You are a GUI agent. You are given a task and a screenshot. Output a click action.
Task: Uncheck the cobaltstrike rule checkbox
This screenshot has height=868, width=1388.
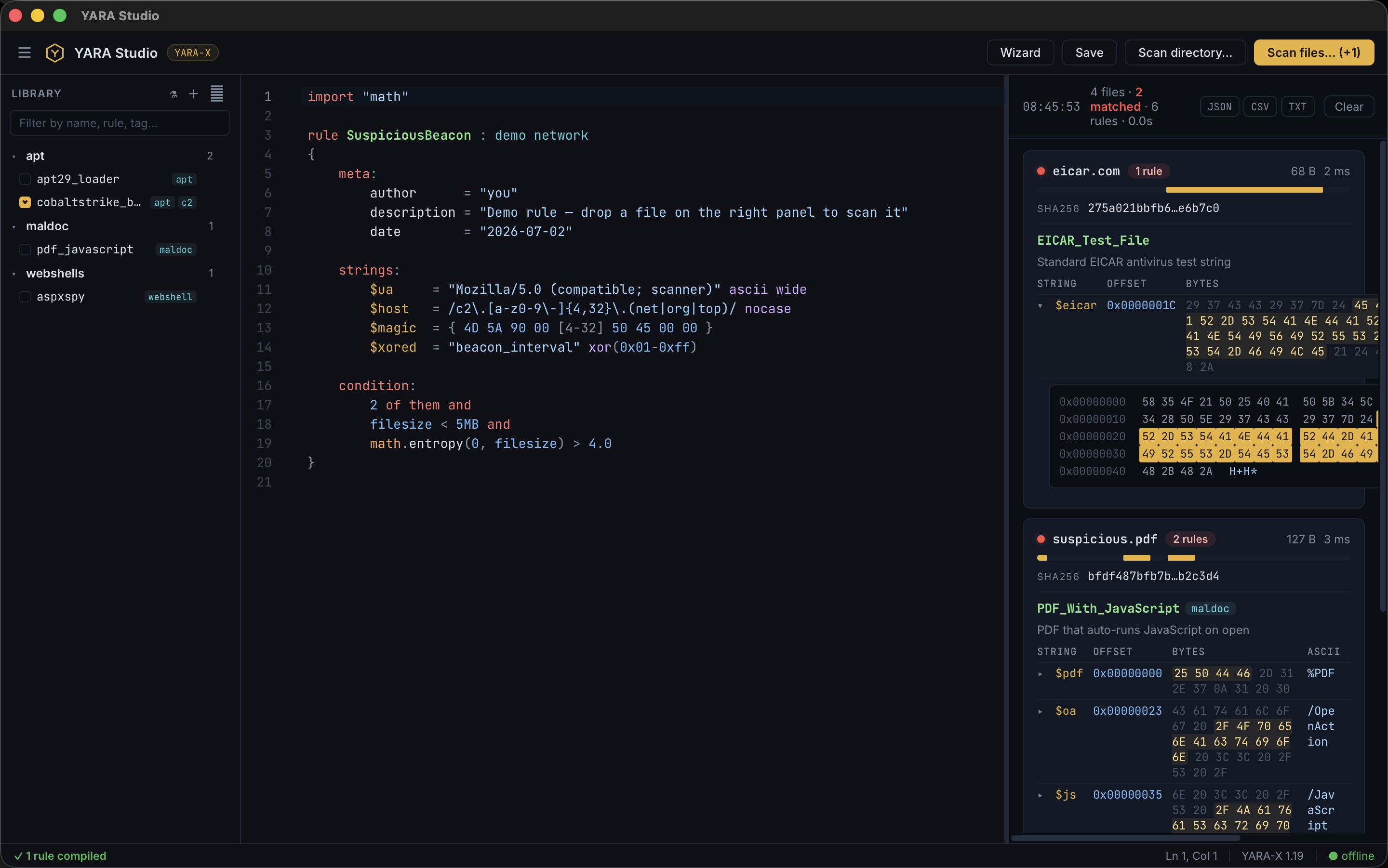click(x=25, y=202)
